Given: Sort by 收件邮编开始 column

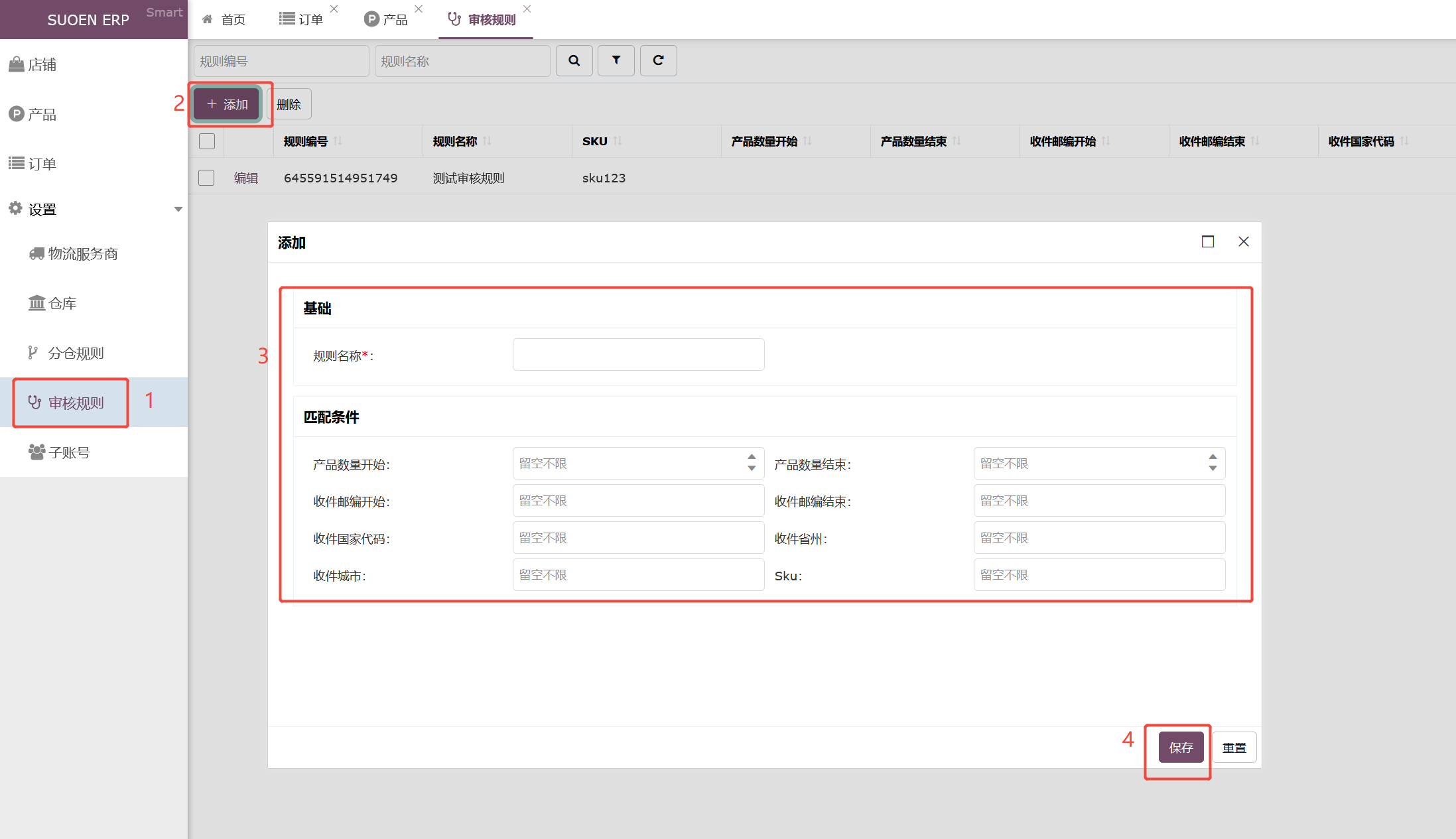Looking at the screenshot, I should (x=1106, y=141).
